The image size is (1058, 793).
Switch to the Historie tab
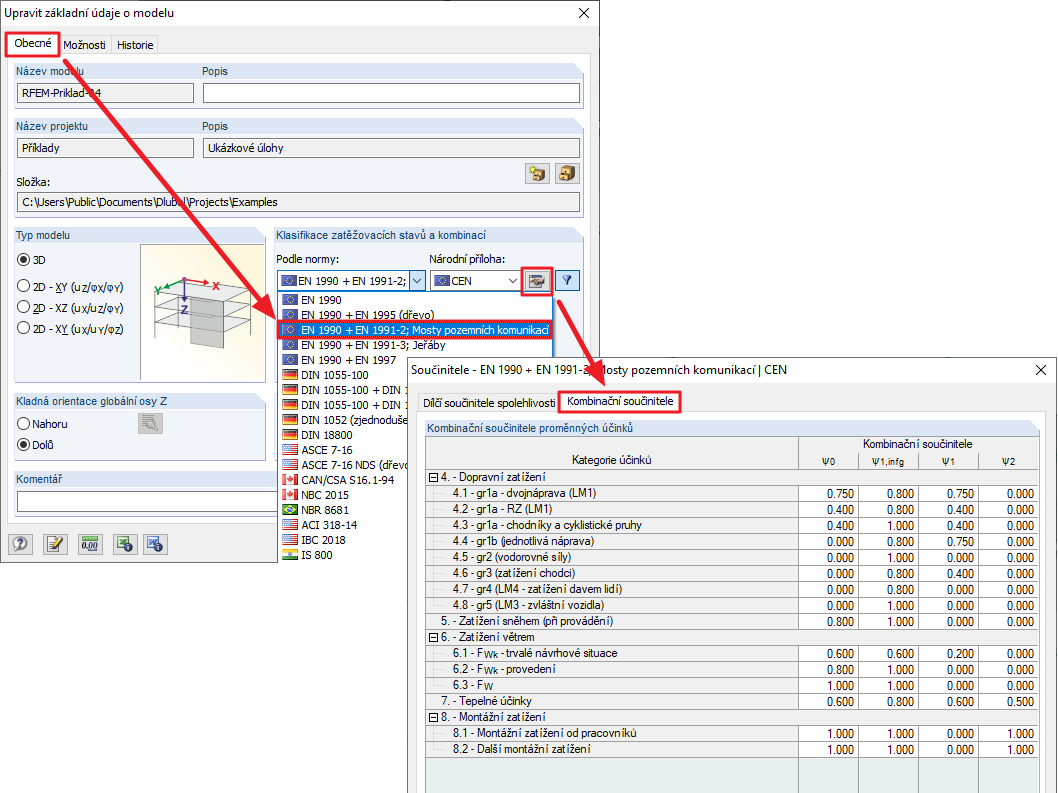(135, 45)
